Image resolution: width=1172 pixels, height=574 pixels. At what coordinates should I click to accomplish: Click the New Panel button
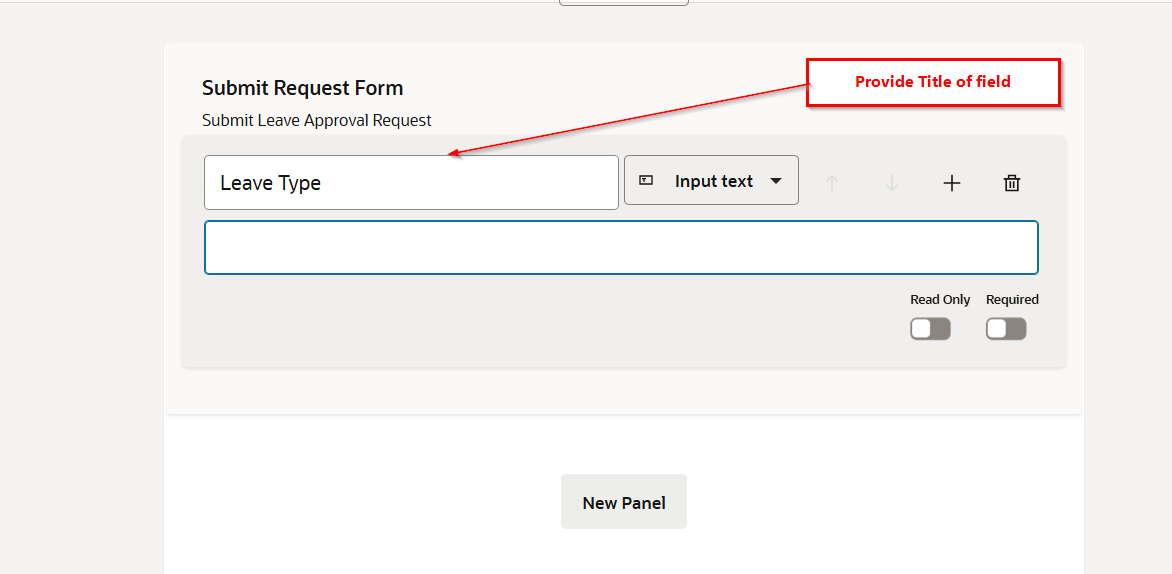point(624,502)
